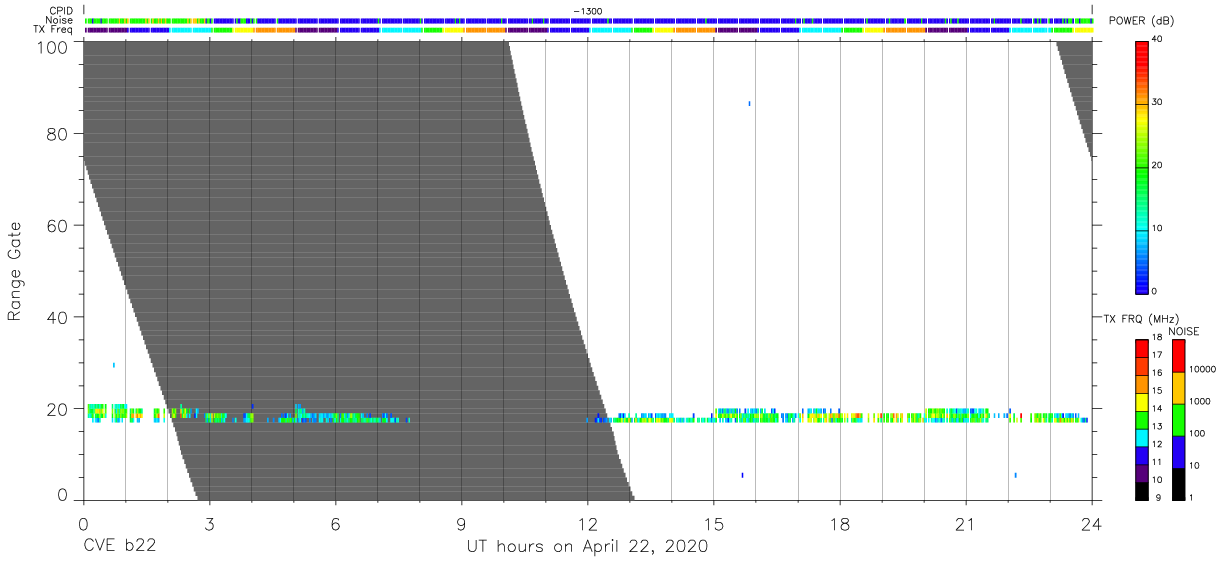
Task: Click the isolated echo near gate 29 before hour 1
Action: click(114, 365)
